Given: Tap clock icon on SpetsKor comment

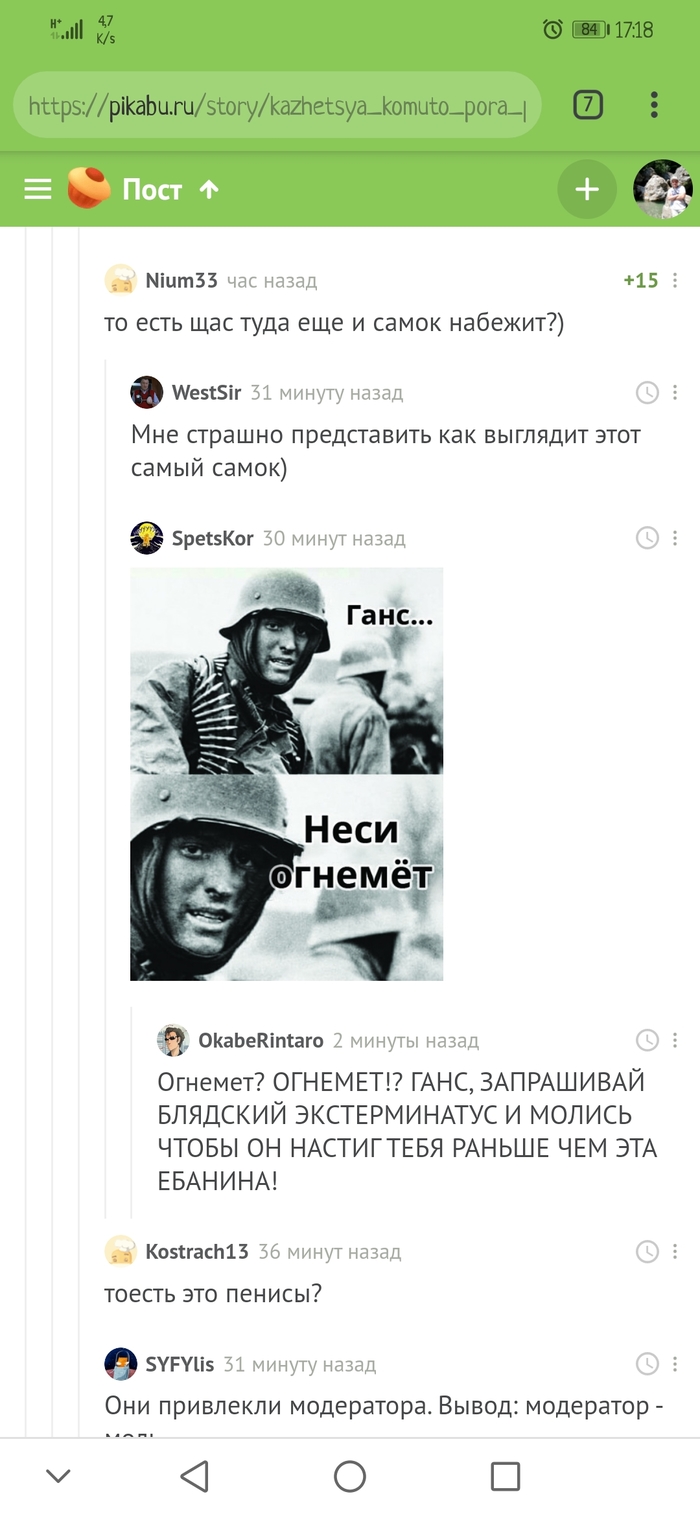Looking at the screenshot, I should (648, 539).
